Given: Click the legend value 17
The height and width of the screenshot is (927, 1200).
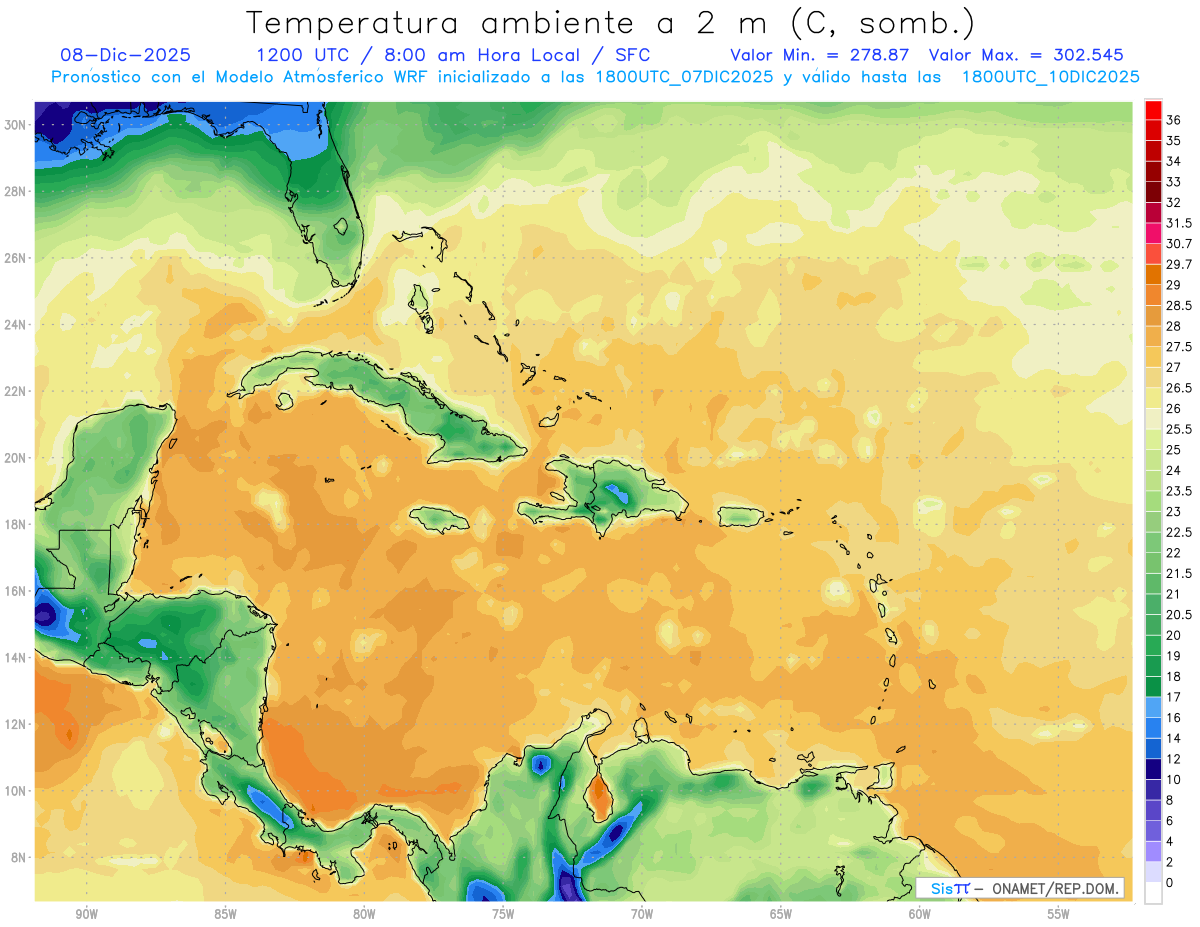Looking at the screenshot, I should (x=1174, y=697).
